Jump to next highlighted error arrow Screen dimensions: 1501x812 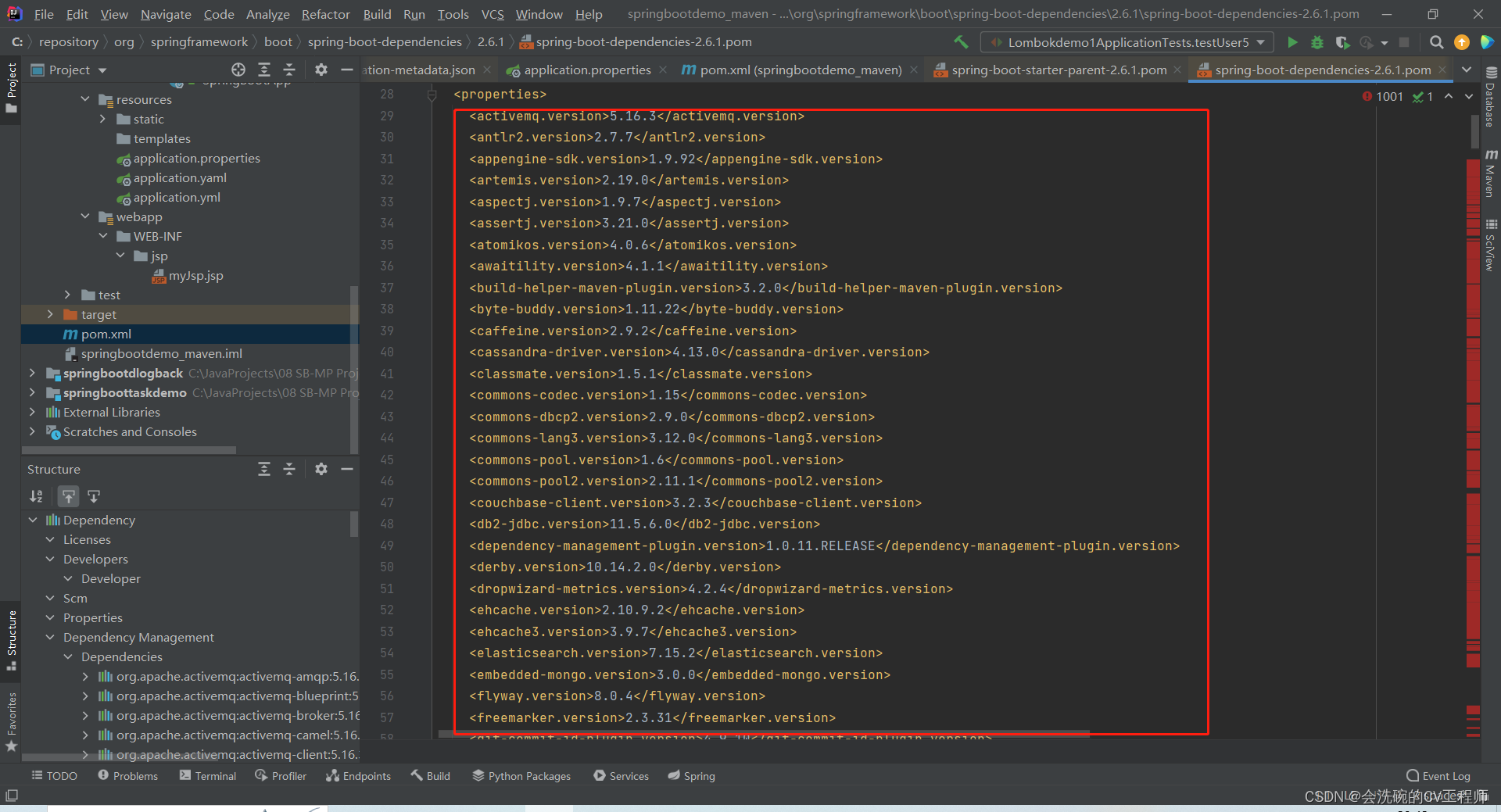click(1469, 96)
